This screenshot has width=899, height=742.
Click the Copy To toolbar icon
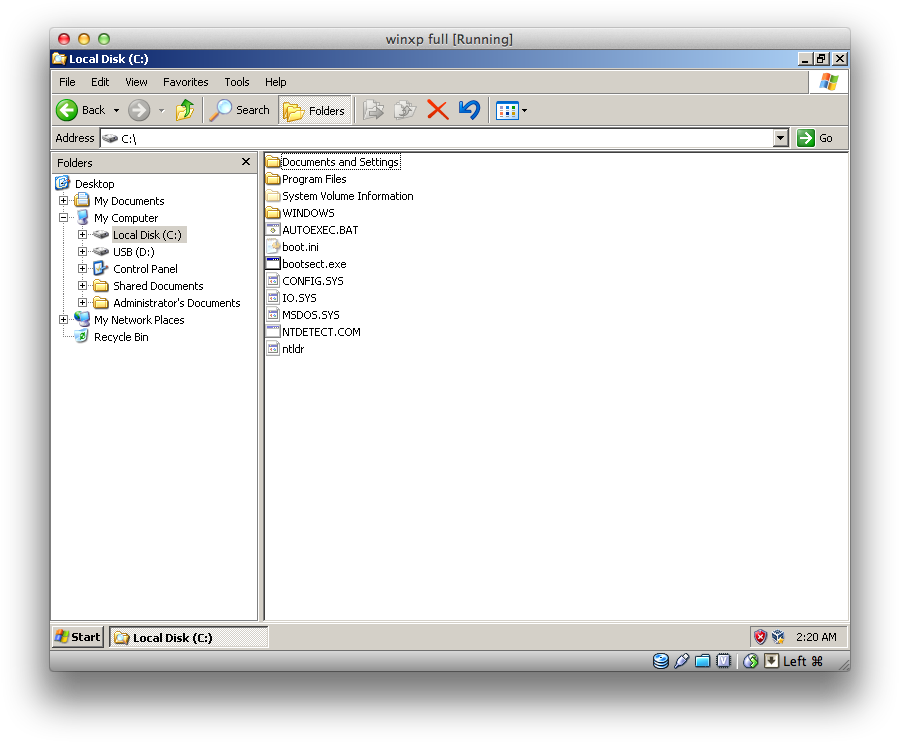[x=404, y=110]
